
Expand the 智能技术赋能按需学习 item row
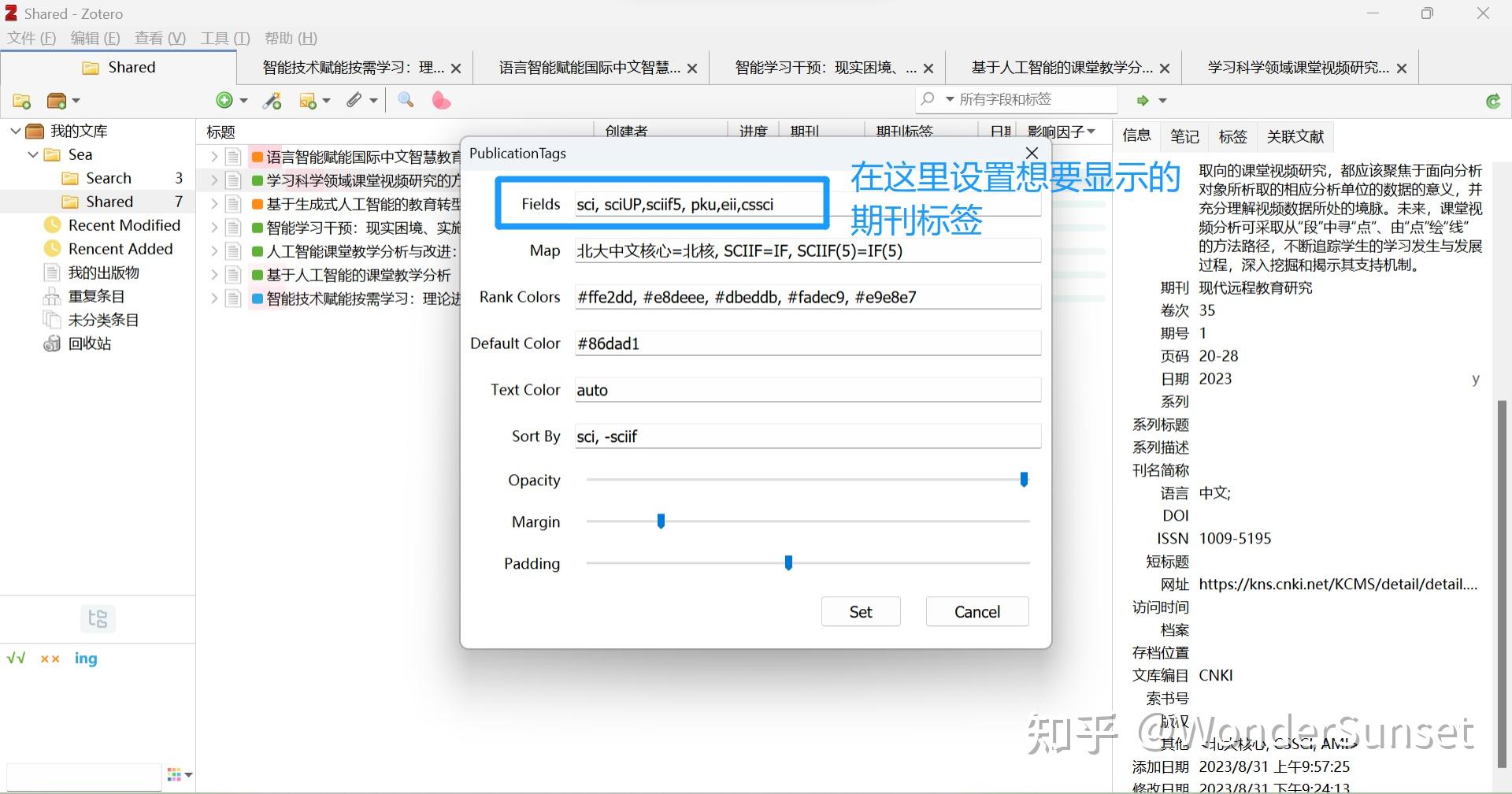click(213, 299)
